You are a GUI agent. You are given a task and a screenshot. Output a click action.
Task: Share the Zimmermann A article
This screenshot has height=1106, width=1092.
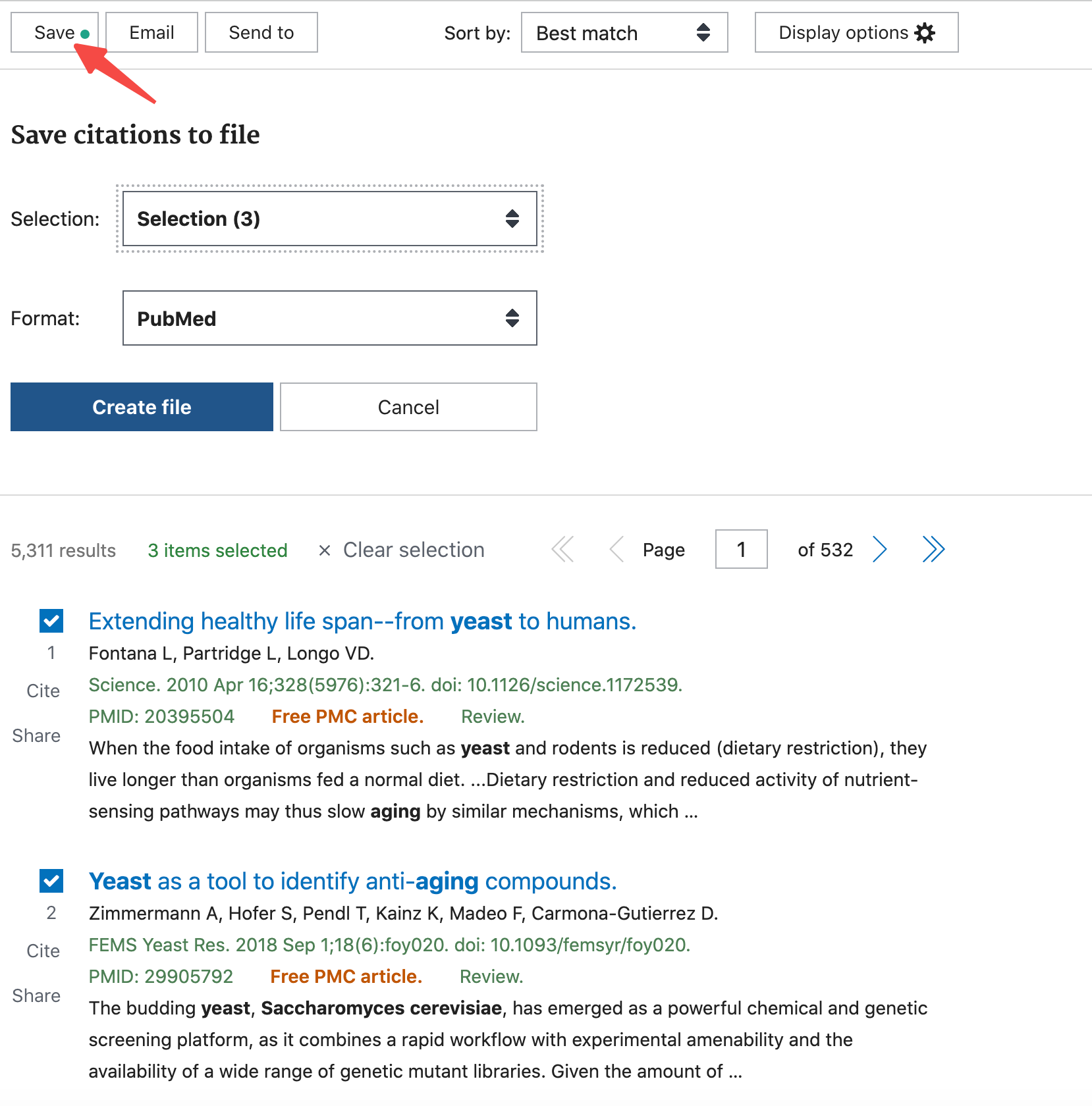[x=36, y=995]
